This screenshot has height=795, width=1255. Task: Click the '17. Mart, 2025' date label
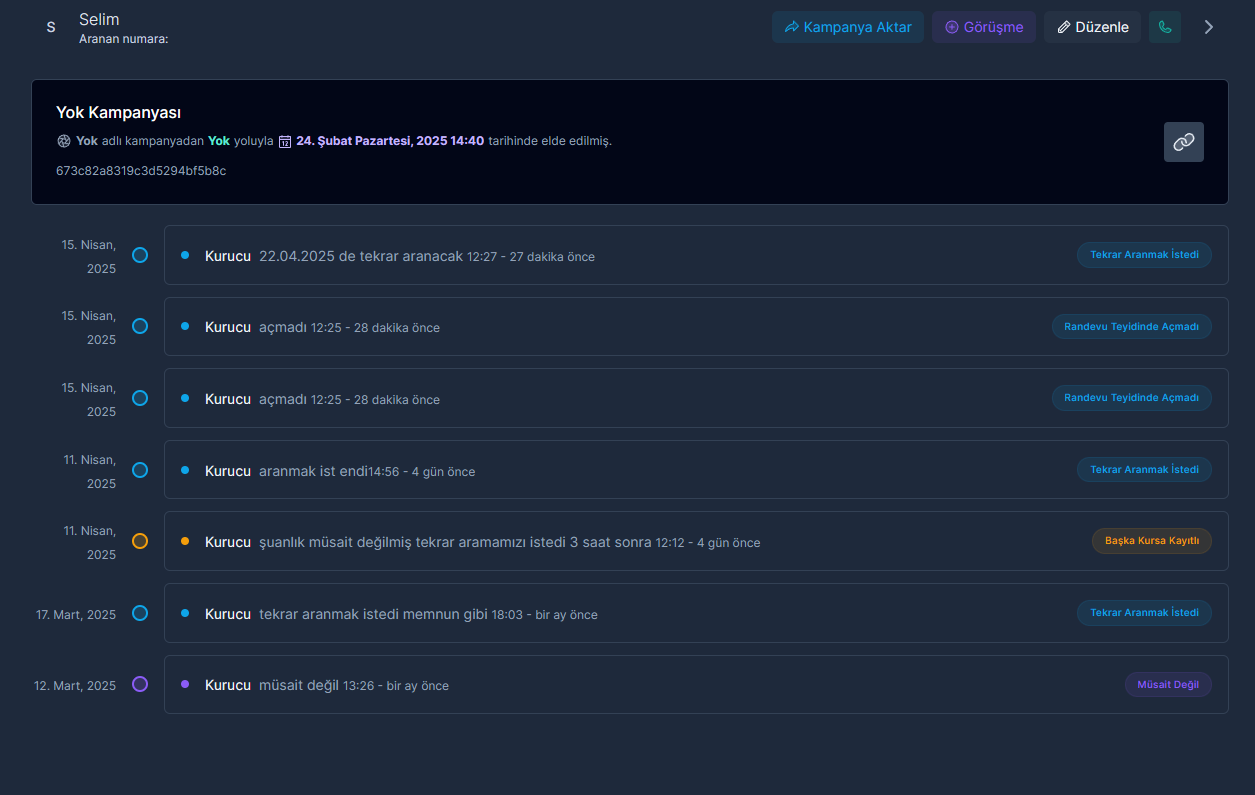point(76,614)
